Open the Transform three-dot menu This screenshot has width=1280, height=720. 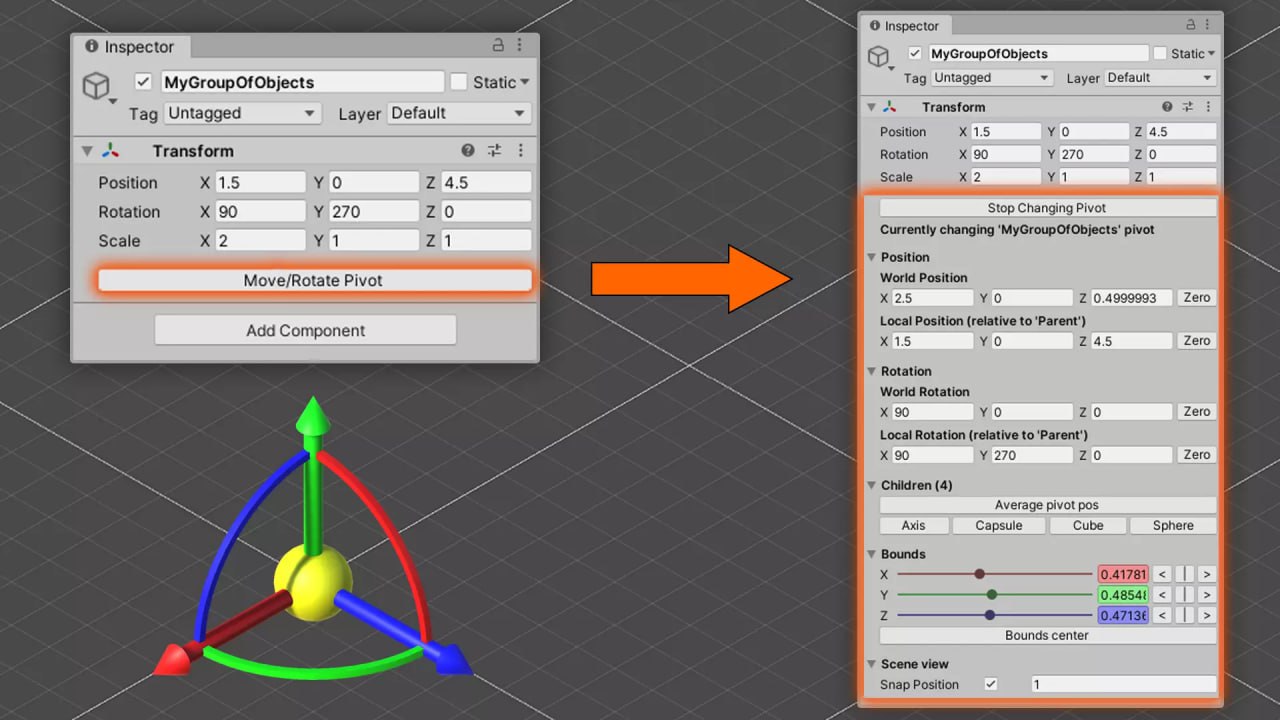(x=520, y=150)
